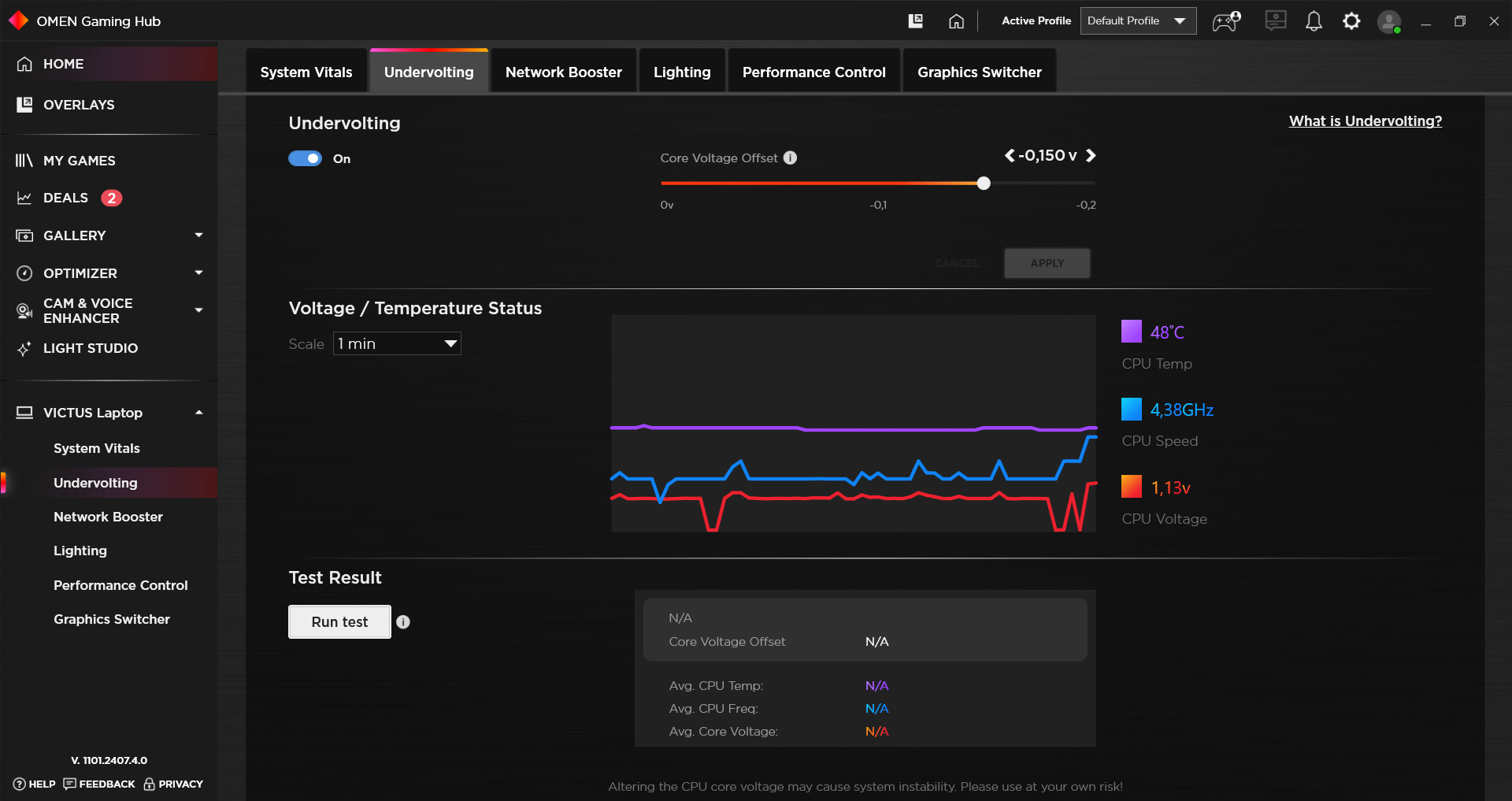1512x801 pixels.
Task: Open Network Booster in sidebar
Action: tap(108, 517)
